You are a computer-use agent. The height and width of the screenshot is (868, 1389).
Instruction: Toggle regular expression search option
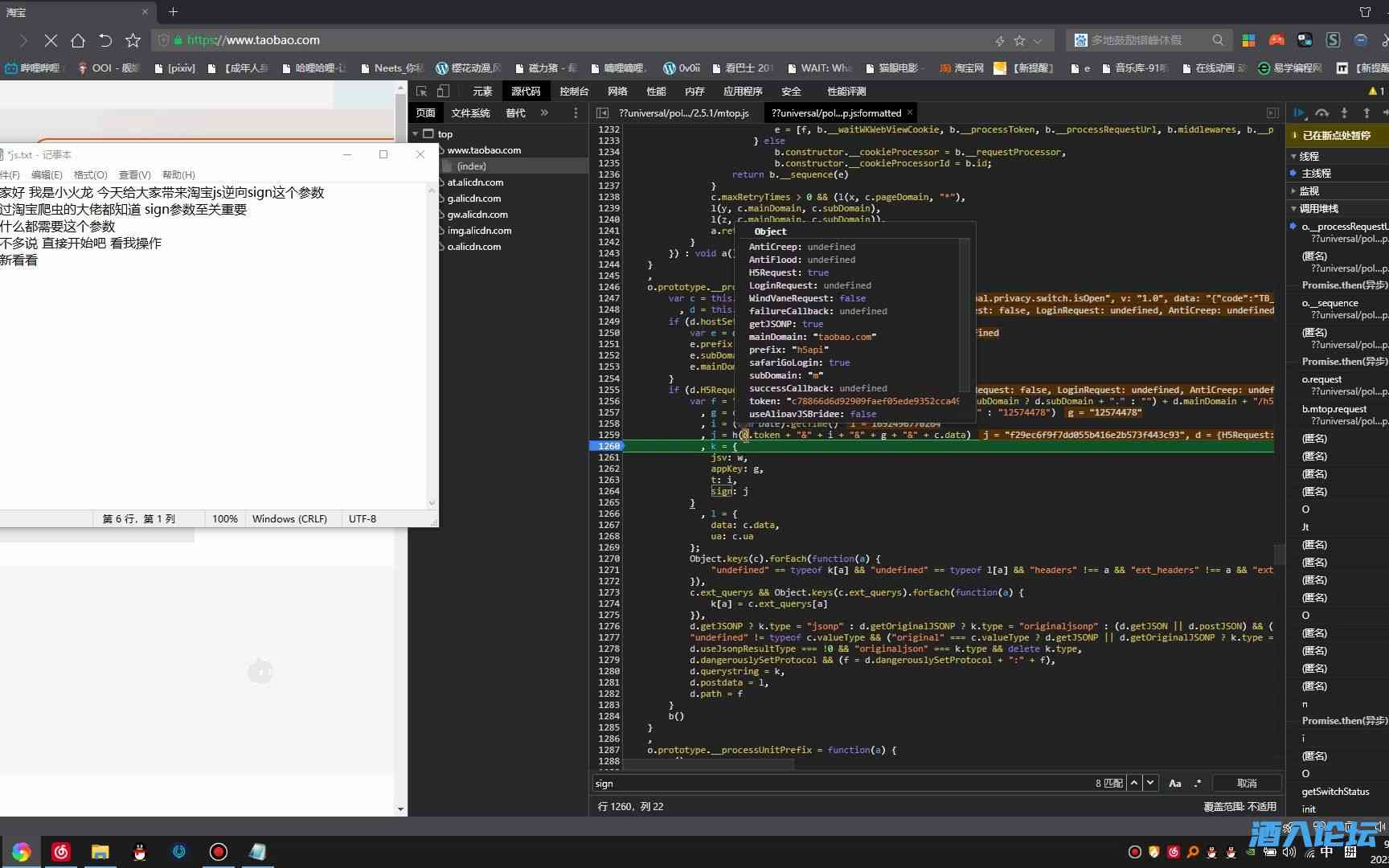(x=1198, y=783)
